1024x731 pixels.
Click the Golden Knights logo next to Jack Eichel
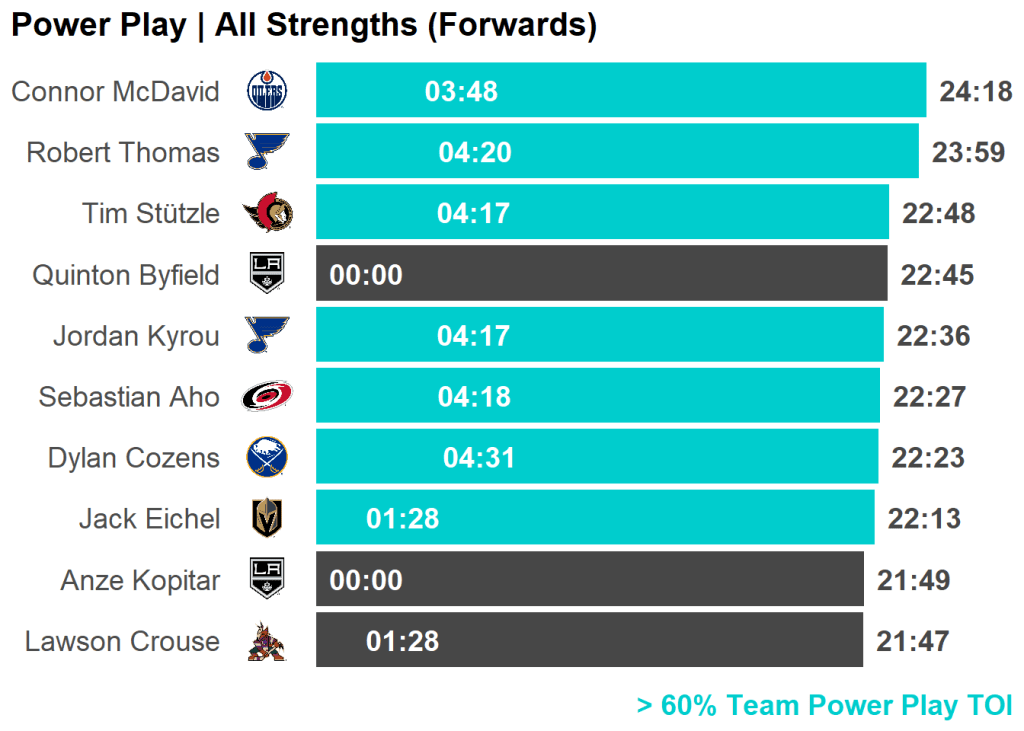coord(266,519)
